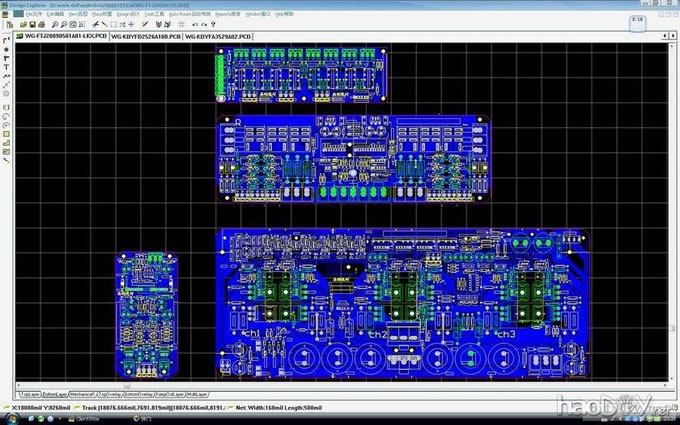
Task: Open the Window menu
Action: click(259, 16)
